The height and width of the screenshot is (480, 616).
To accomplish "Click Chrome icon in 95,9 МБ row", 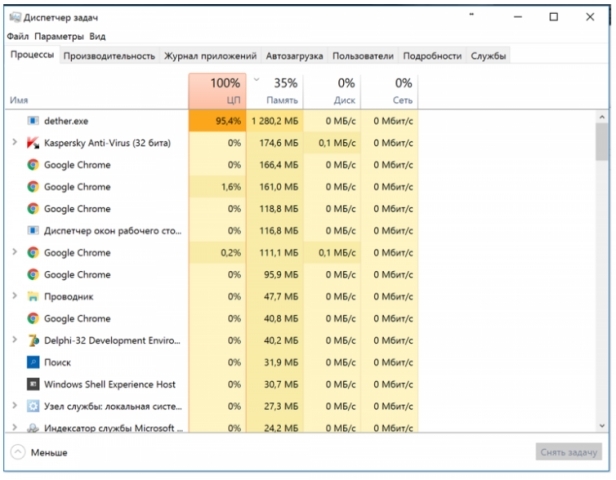I will click(33, 274).
